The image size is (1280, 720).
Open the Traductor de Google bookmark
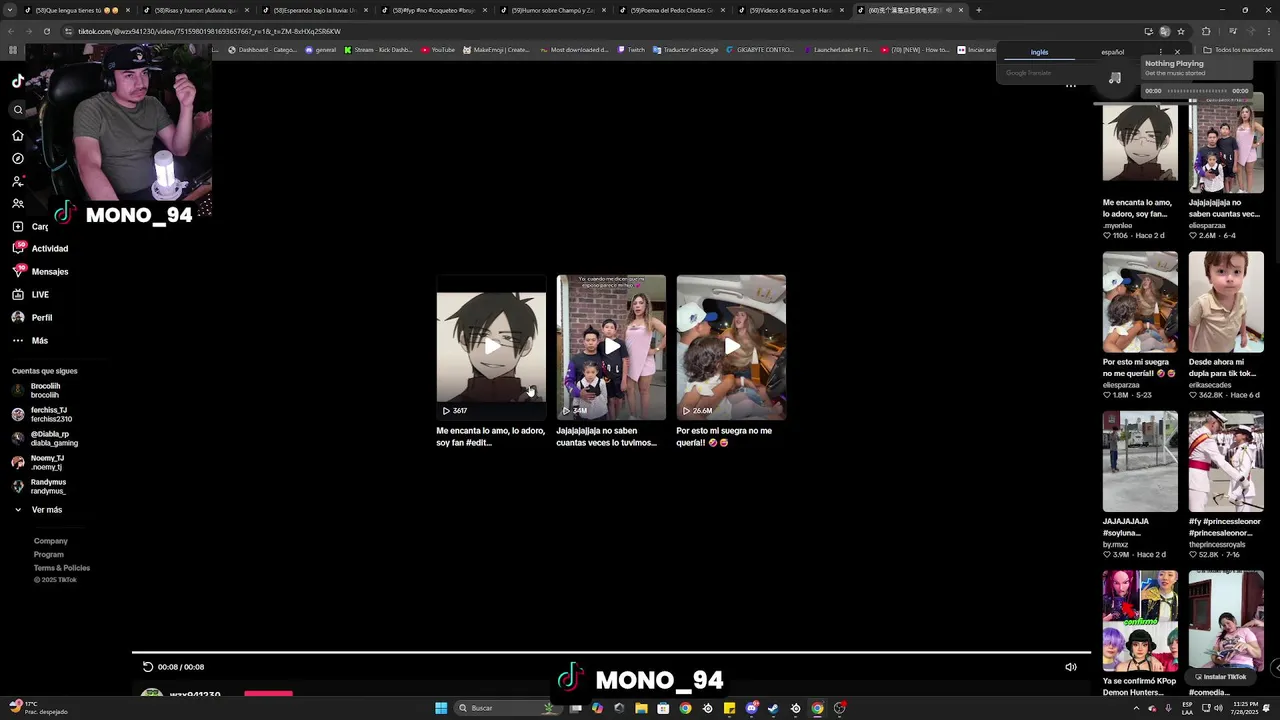[685, 50]
